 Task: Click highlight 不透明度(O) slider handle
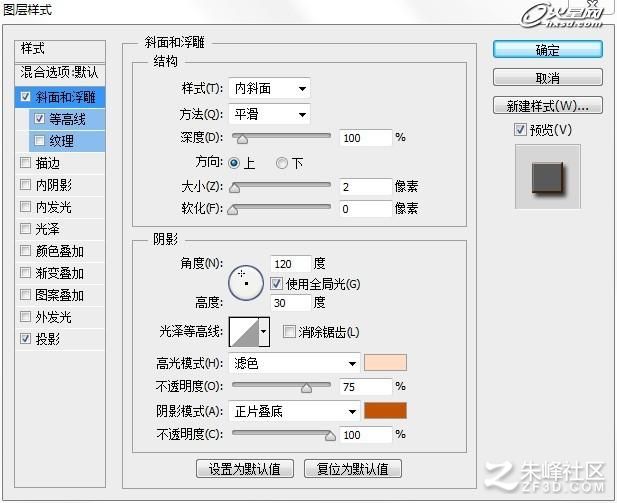coord(307,388)
